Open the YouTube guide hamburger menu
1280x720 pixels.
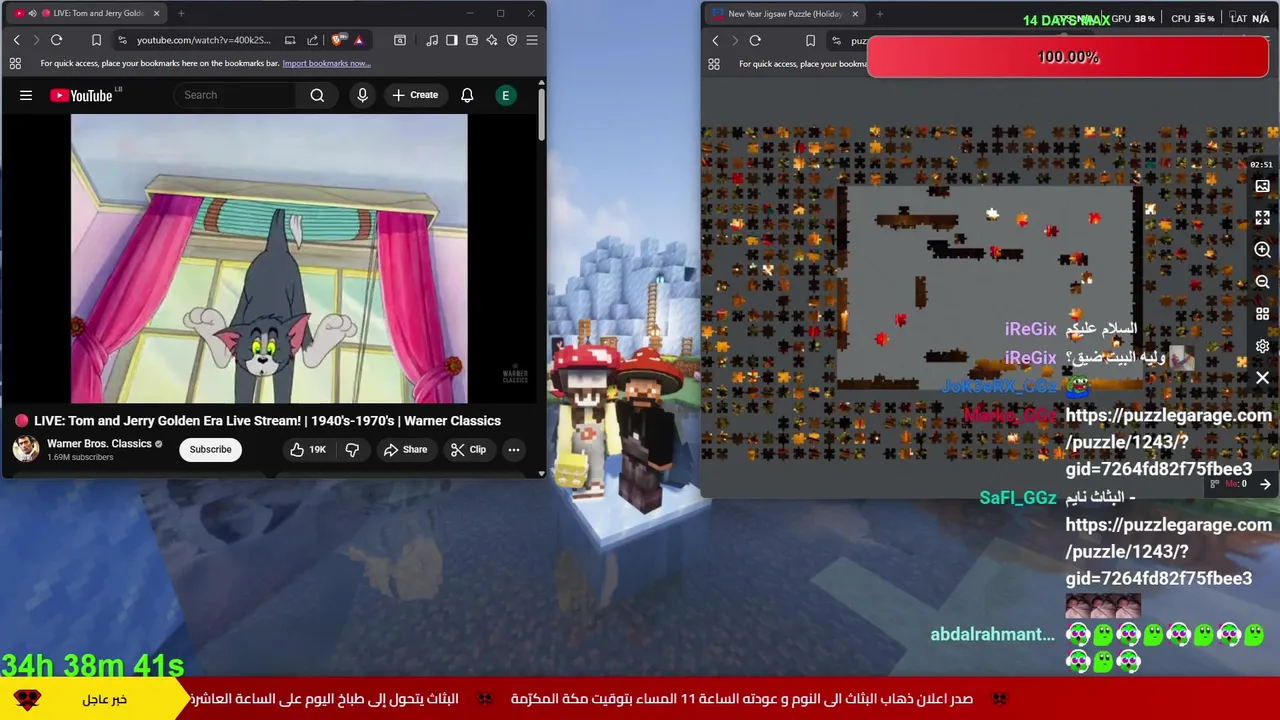(26, 95)
